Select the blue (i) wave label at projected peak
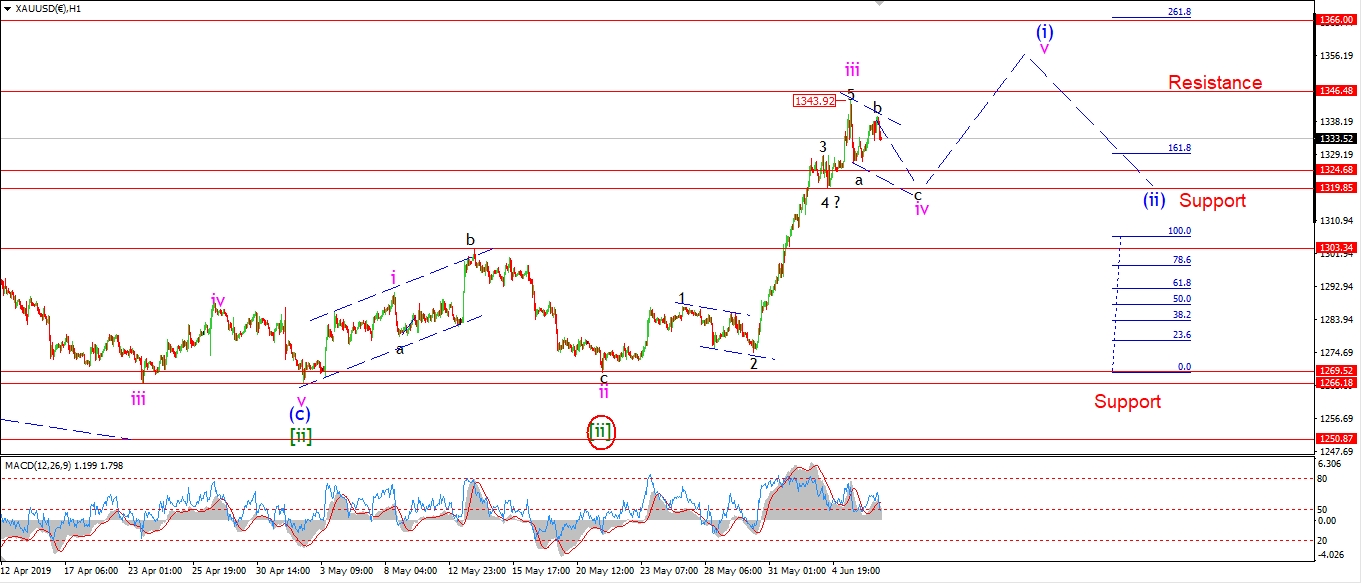The width and height of the screenshot is (1362, 583). click(x=1044, y=31)
